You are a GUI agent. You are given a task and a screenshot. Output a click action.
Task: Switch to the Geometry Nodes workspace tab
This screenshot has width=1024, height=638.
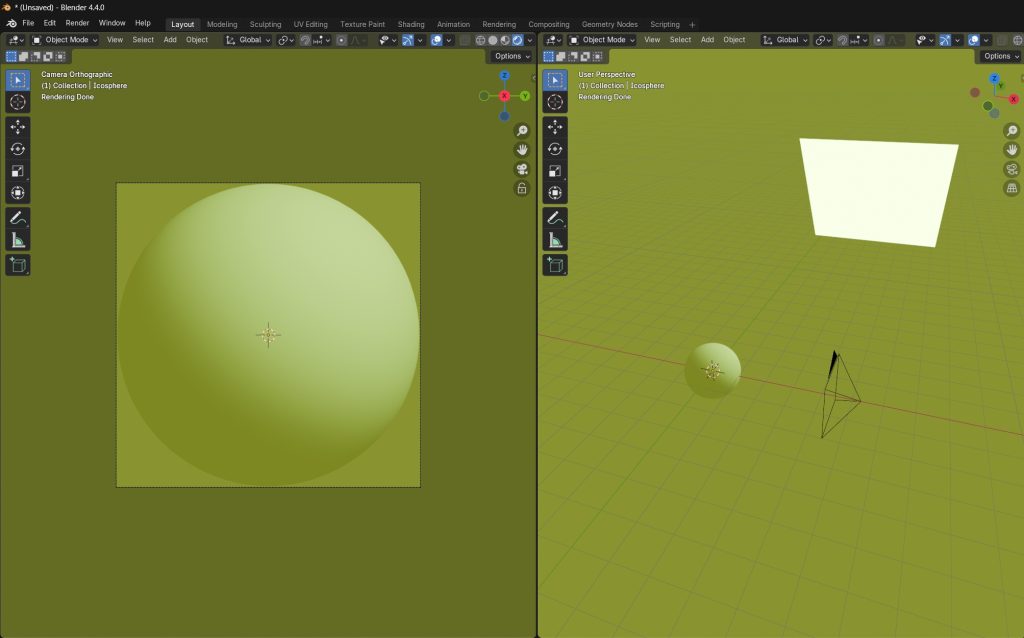coord(609,24)
